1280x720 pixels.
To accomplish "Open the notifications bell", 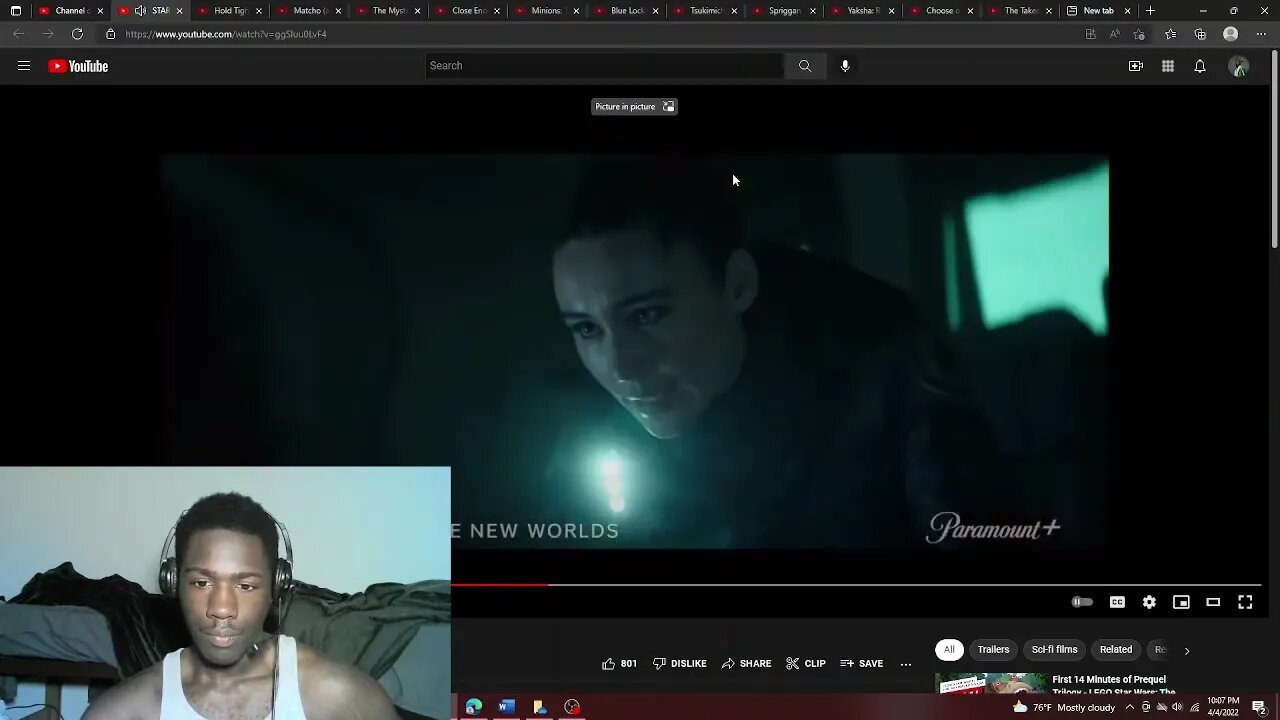I will [x=1200, y=66].
